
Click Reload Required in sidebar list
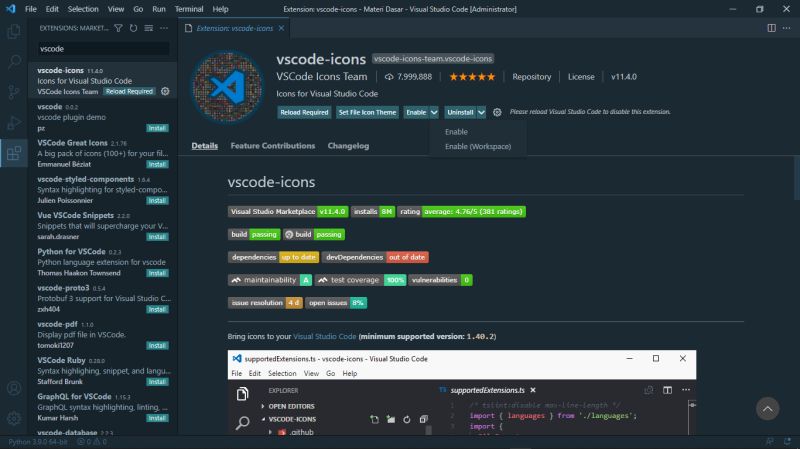pos(129,91)
